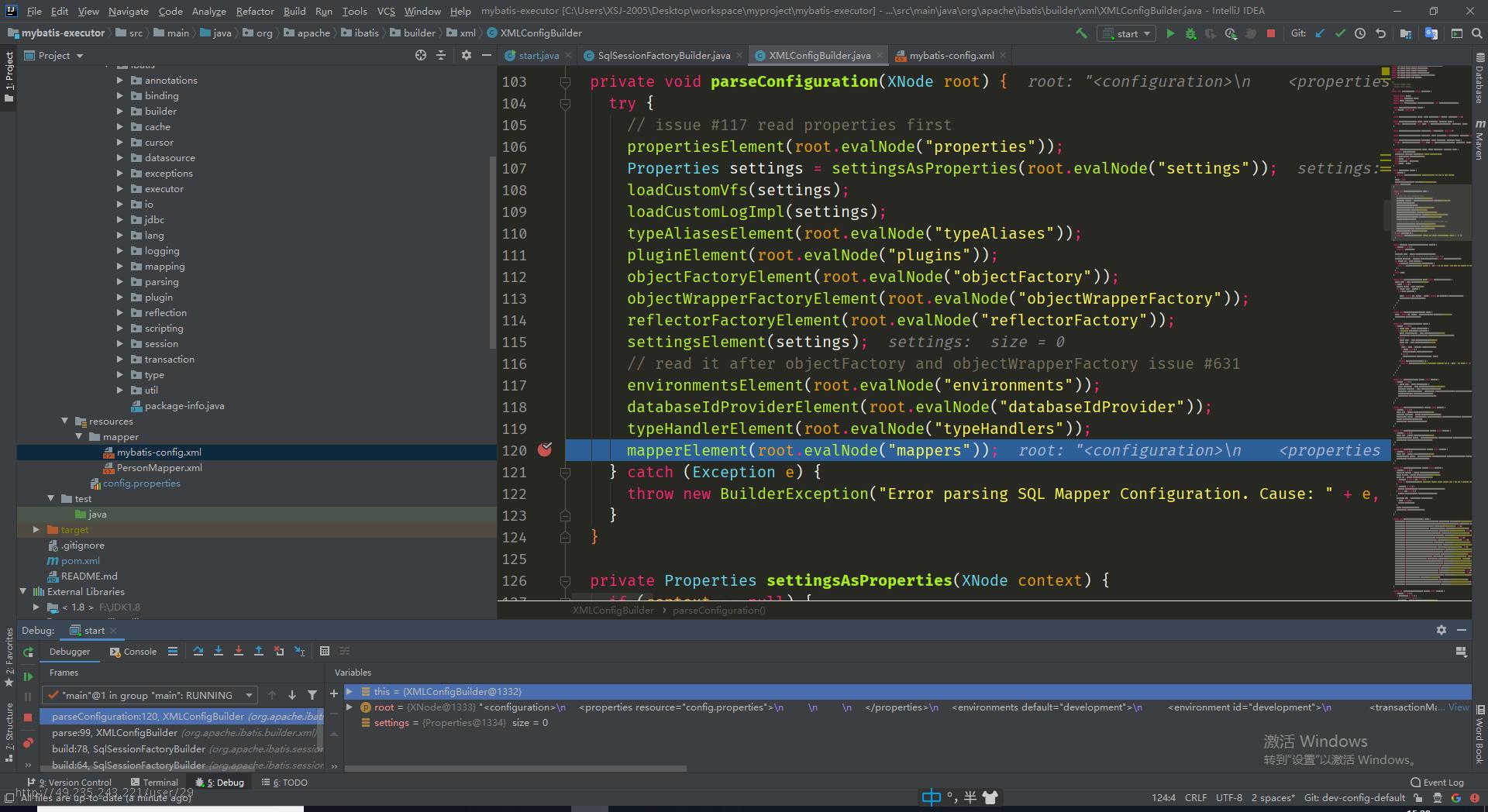Click the Search Everywhere magnifier icon

[1476, 33]
